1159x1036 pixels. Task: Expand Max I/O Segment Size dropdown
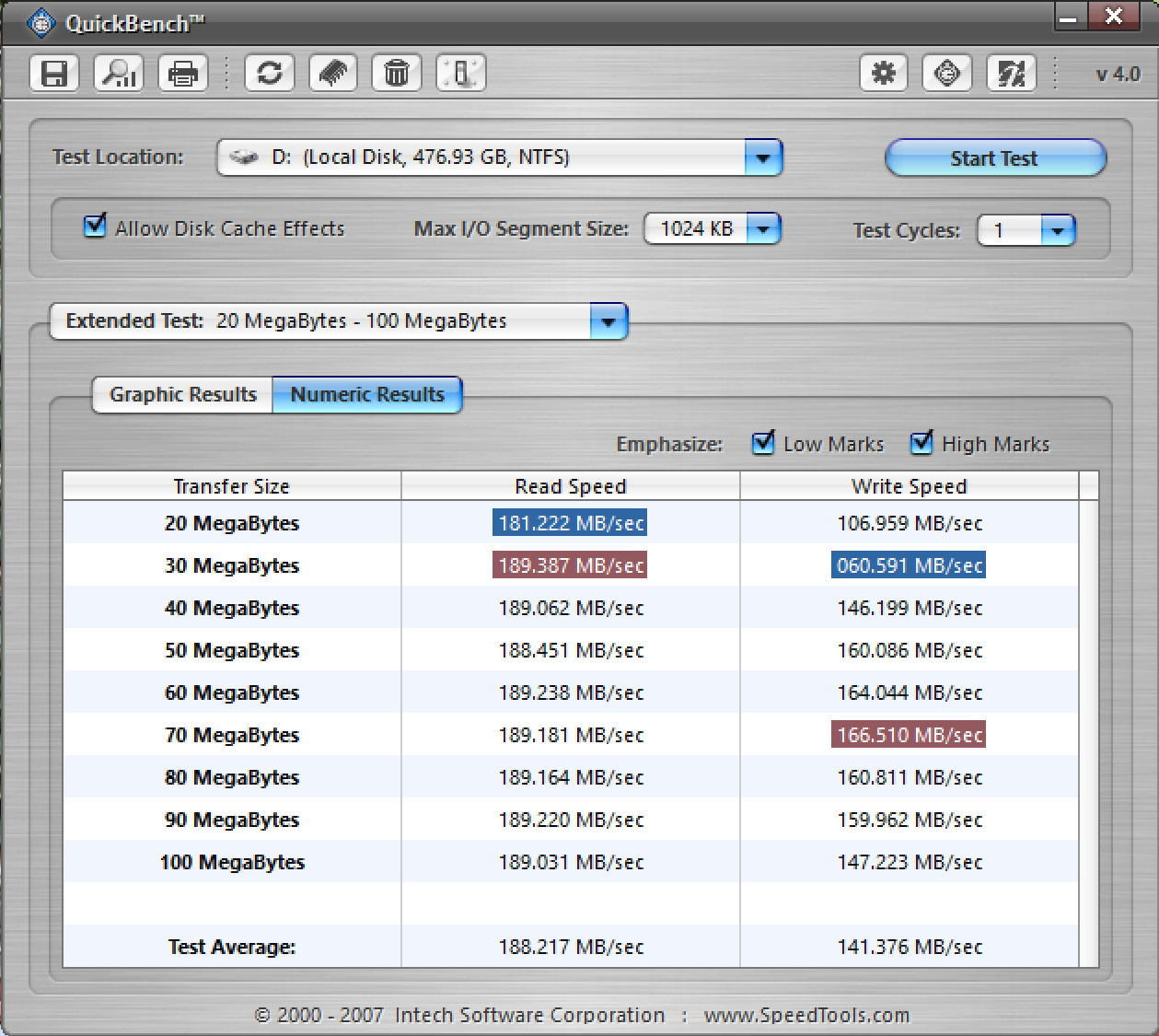763,228
